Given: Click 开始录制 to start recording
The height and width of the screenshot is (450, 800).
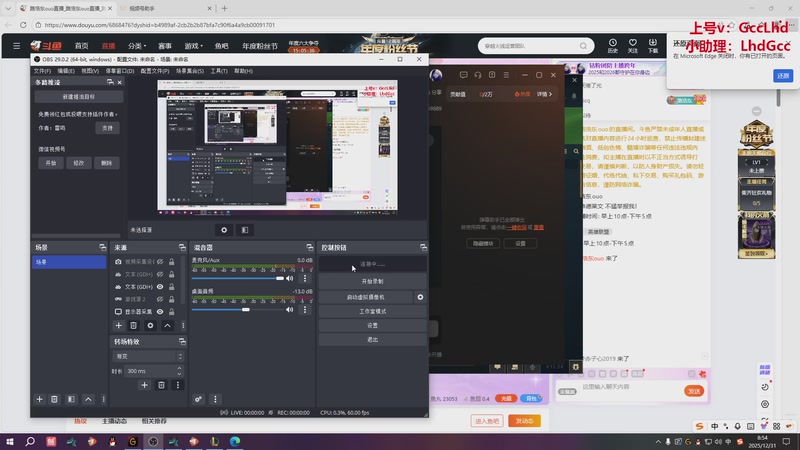Looking at the screenshot, I should click(x=372, y=281).
